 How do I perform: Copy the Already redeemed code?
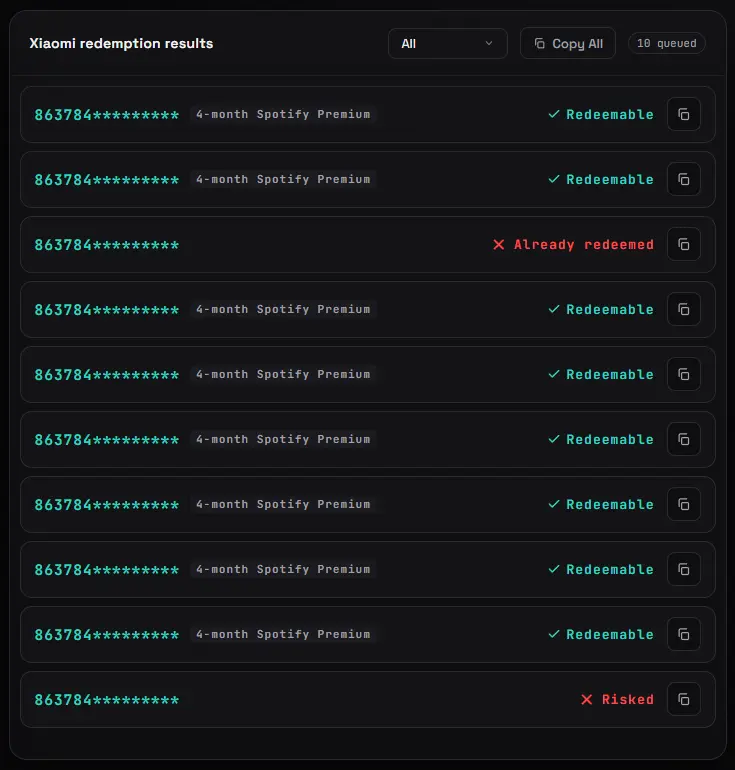[x=683, y=245]
